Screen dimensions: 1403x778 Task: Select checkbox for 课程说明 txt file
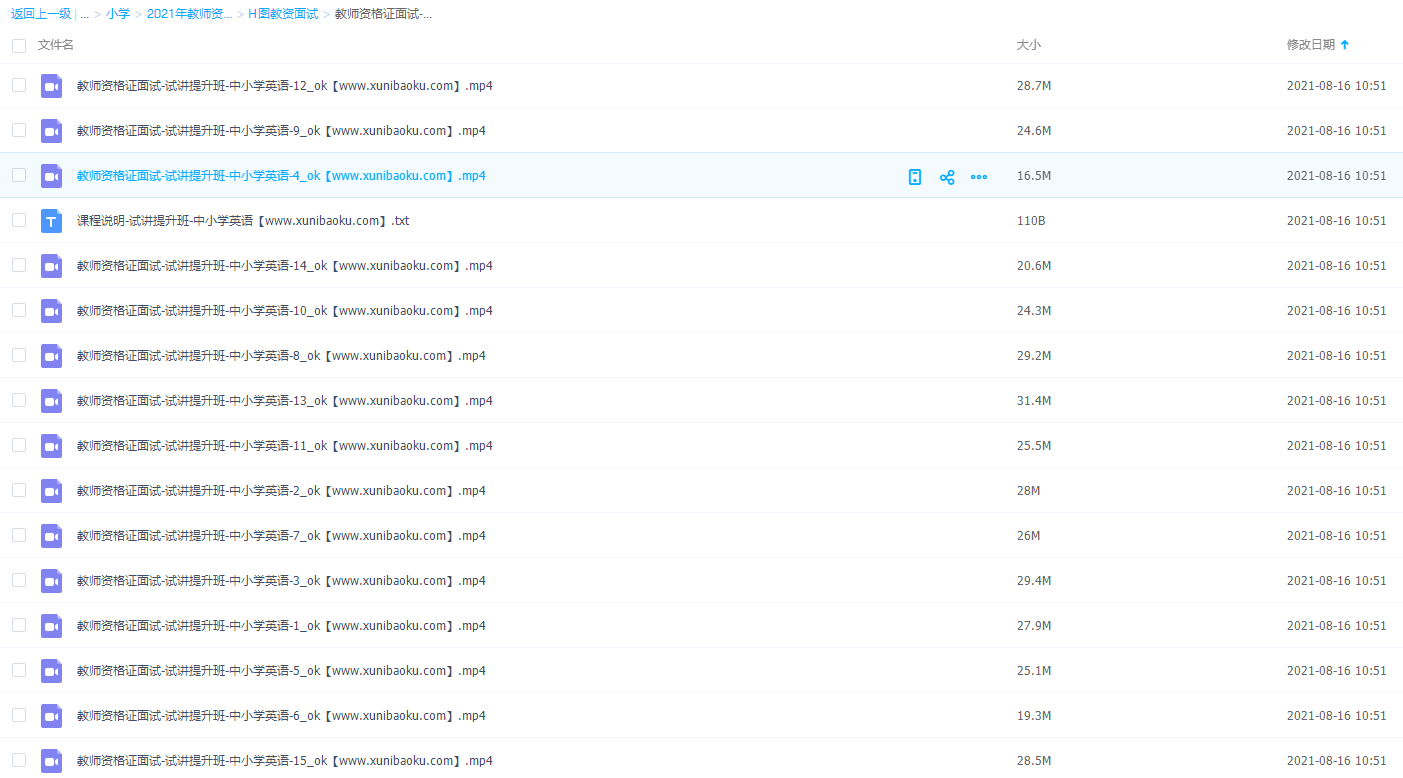pos(19,220)
